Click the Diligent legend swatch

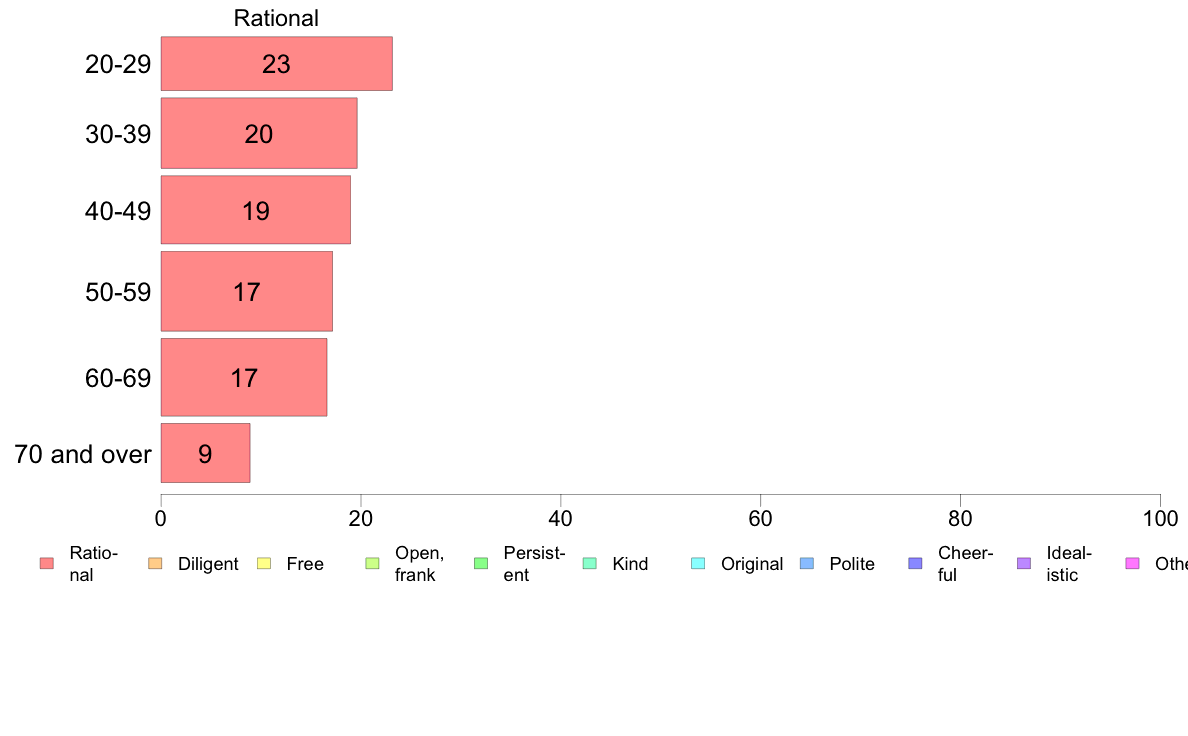(155, 563)
